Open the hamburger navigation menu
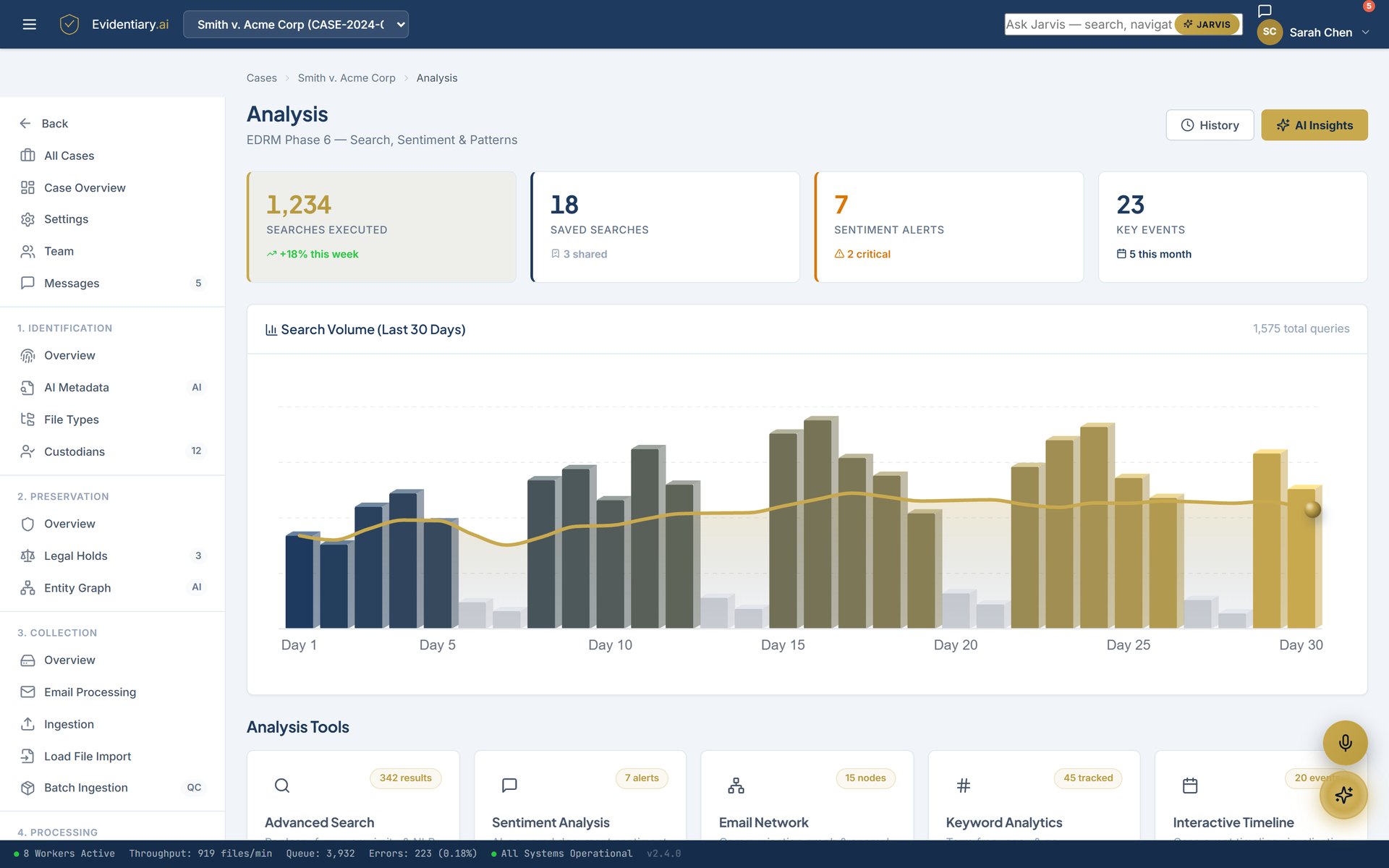The height and width of the screenshot is (868, 1389). click(x=29, y=25)
